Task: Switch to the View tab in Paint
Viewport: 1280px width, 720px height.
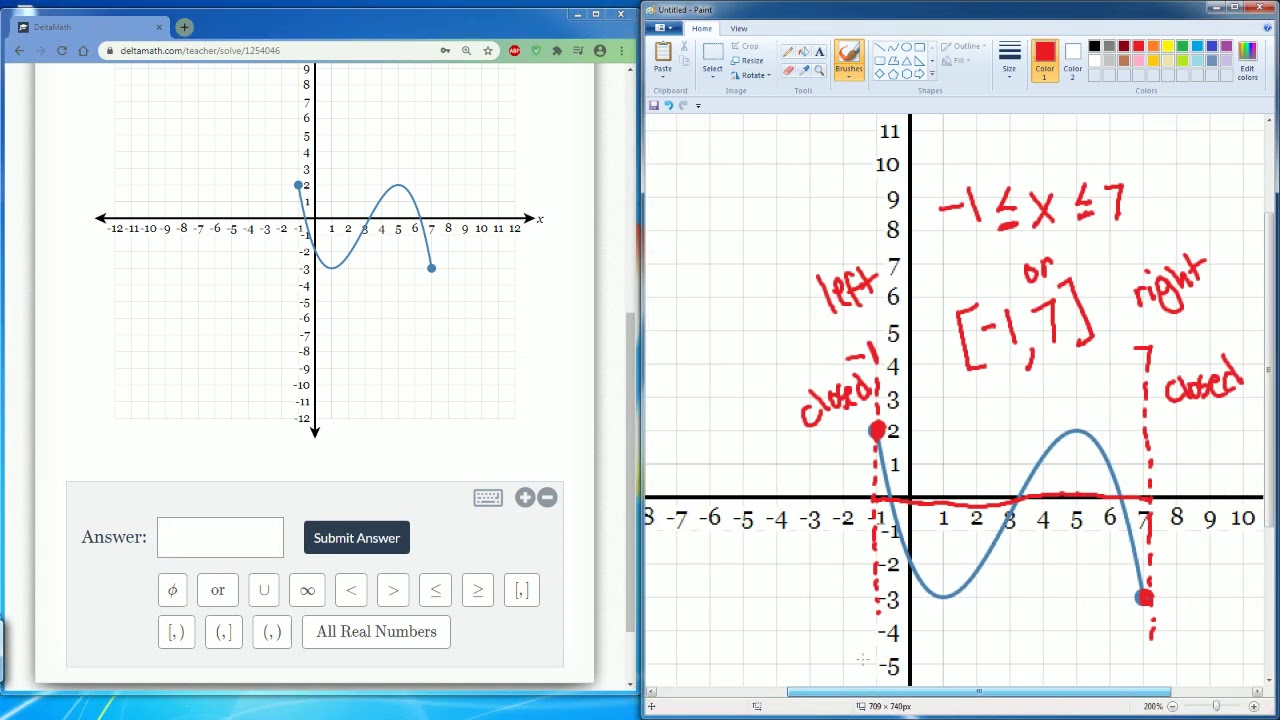Action: pos(739,28)
